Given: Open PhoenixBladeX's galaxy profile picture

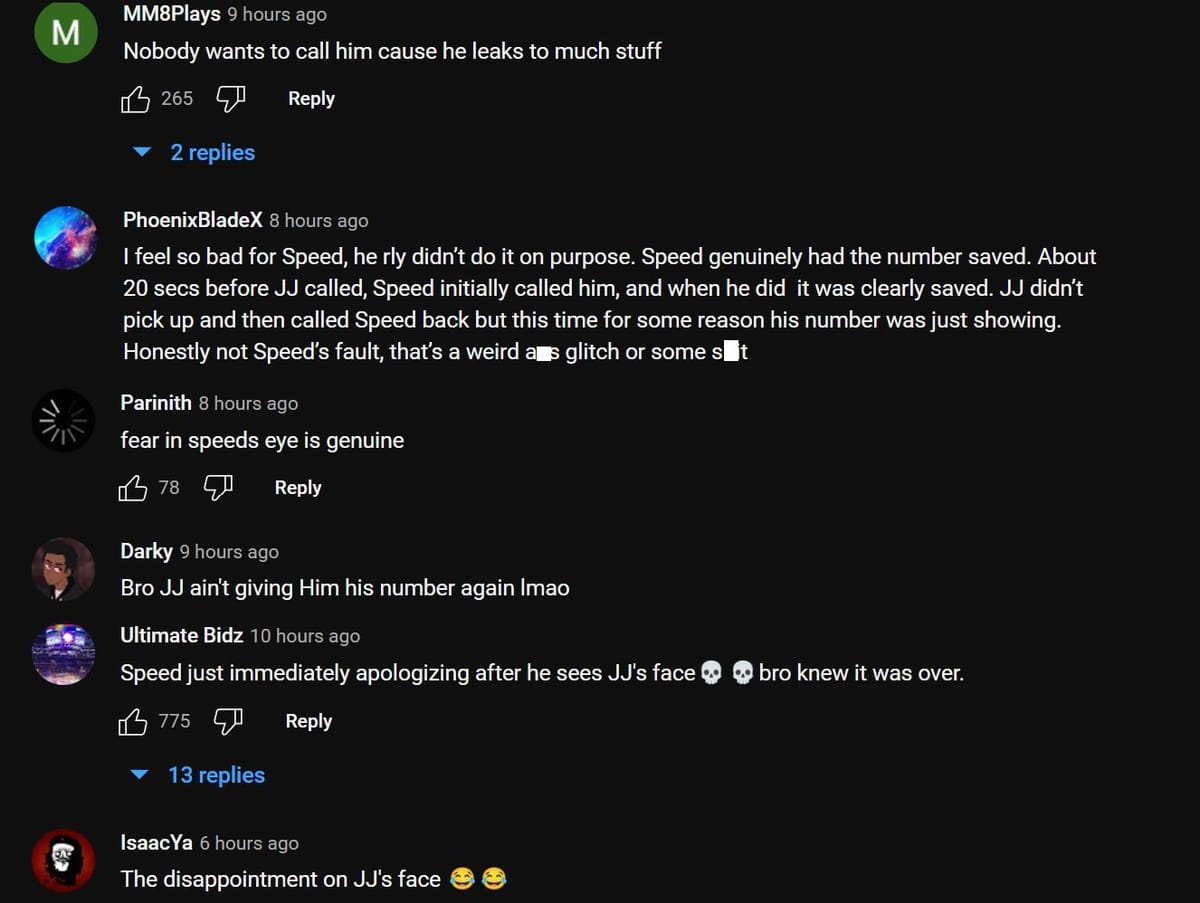Looking at the screenshot, I should click(64, 237).
